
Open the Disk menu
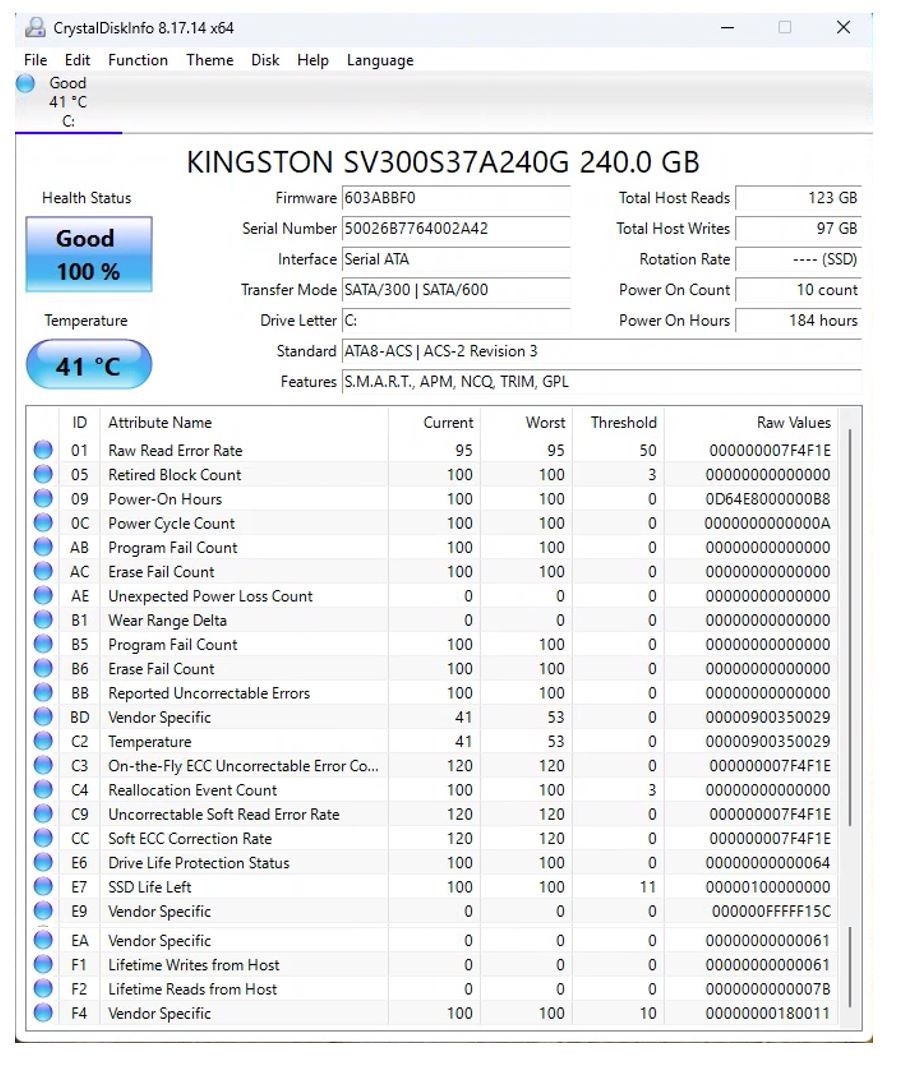tap(265, 60)
